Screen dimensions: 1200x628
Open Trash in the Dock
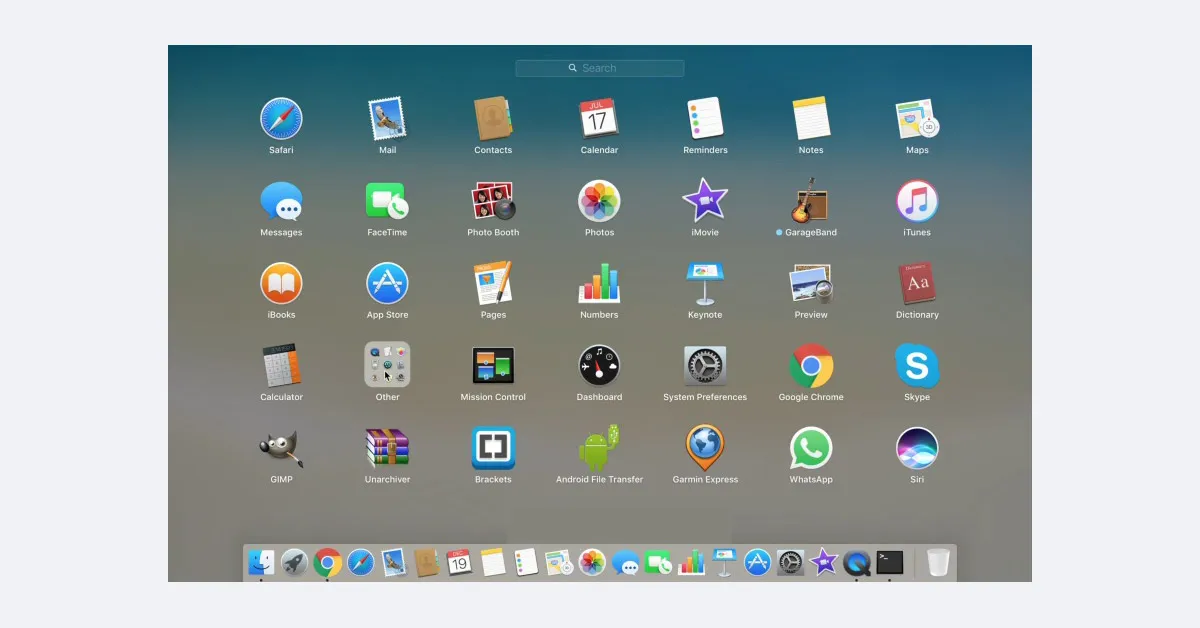(937, 562)
